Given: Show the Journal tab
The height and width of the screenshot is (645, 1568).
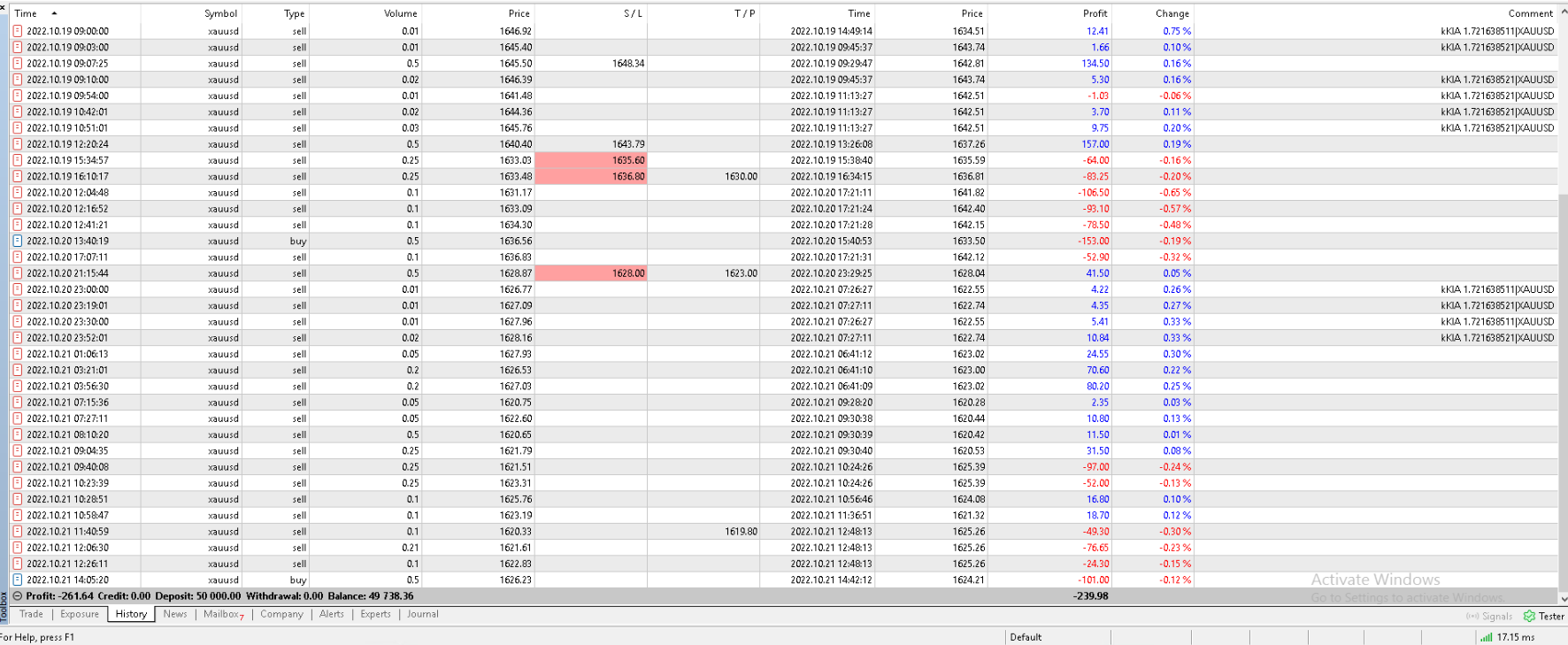Looking at the screenshot, I should click(x=423, y=614).
